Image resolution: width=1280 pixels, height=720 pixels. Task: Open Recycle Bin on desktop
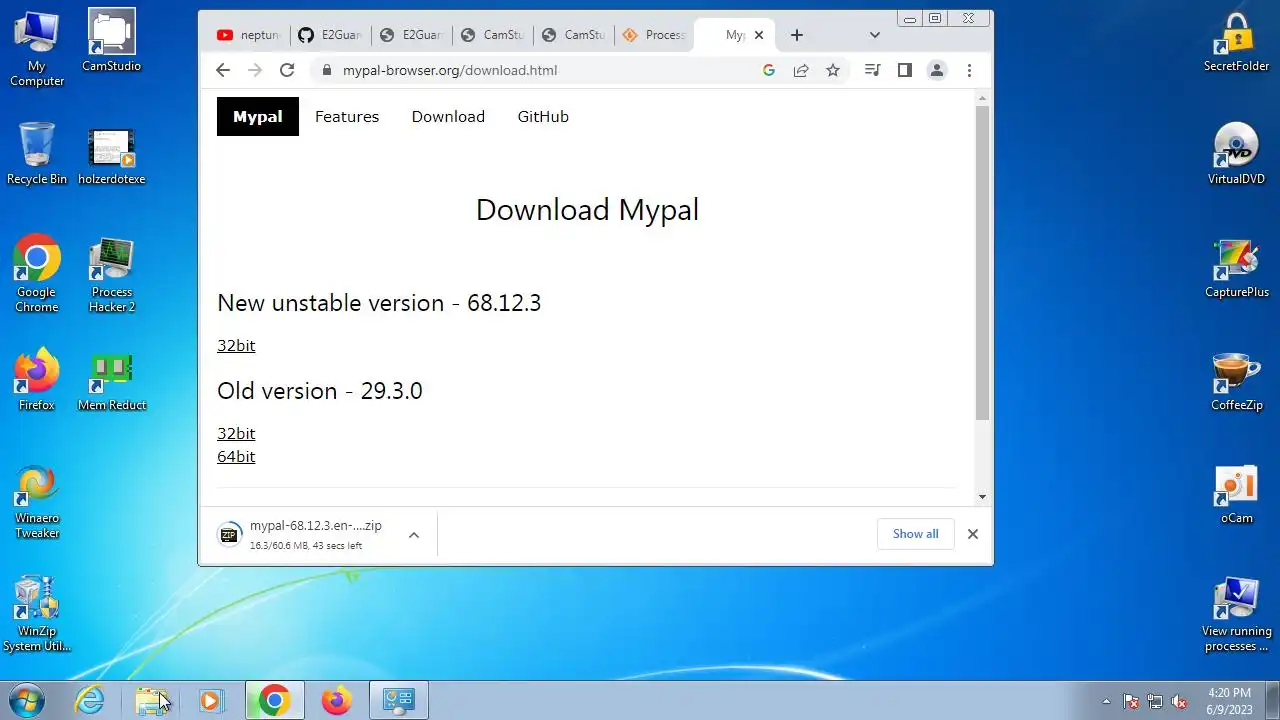(36, 154)
